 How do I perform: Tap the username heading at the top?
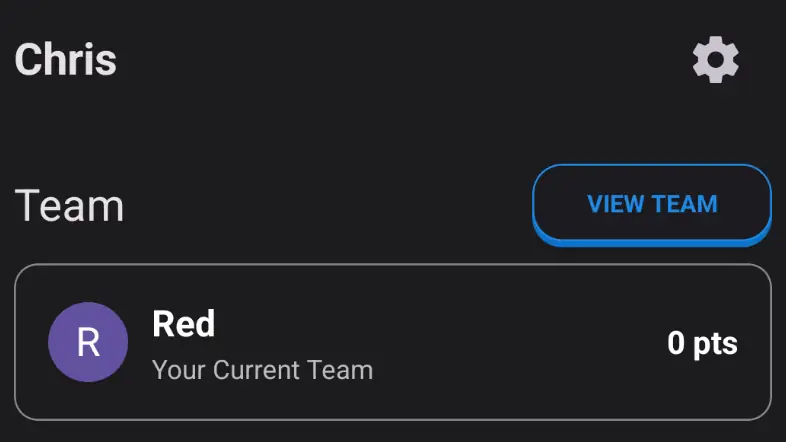tap(66, 60)
